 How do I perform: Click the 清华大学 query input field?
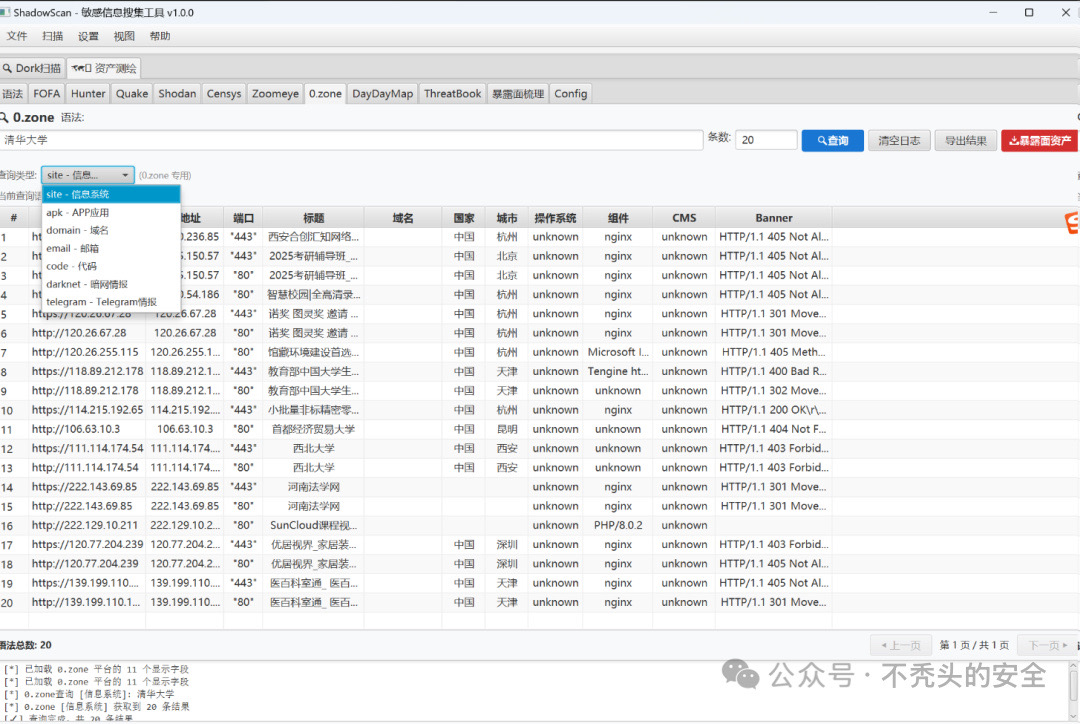[x=351, y=140]
